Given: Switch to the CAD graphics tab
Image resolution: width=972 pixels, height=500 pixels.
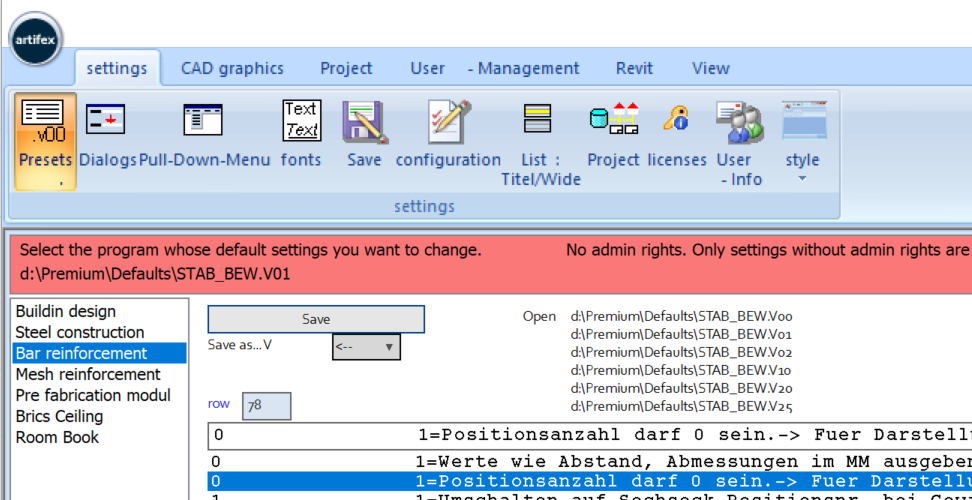Looking at the screenshot, I should tap(232, 69).
